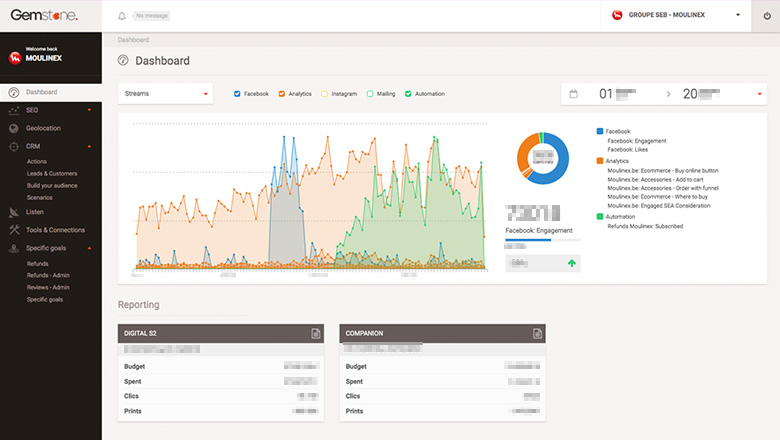Click the COMPANION report header

click(x=442, y=333)
